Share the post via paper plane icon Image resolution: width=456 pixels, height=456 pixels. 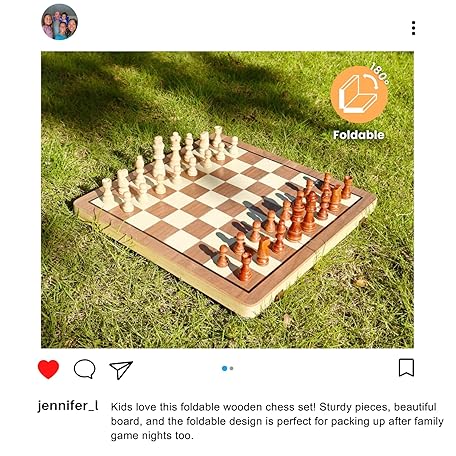[x=121, y=370]
